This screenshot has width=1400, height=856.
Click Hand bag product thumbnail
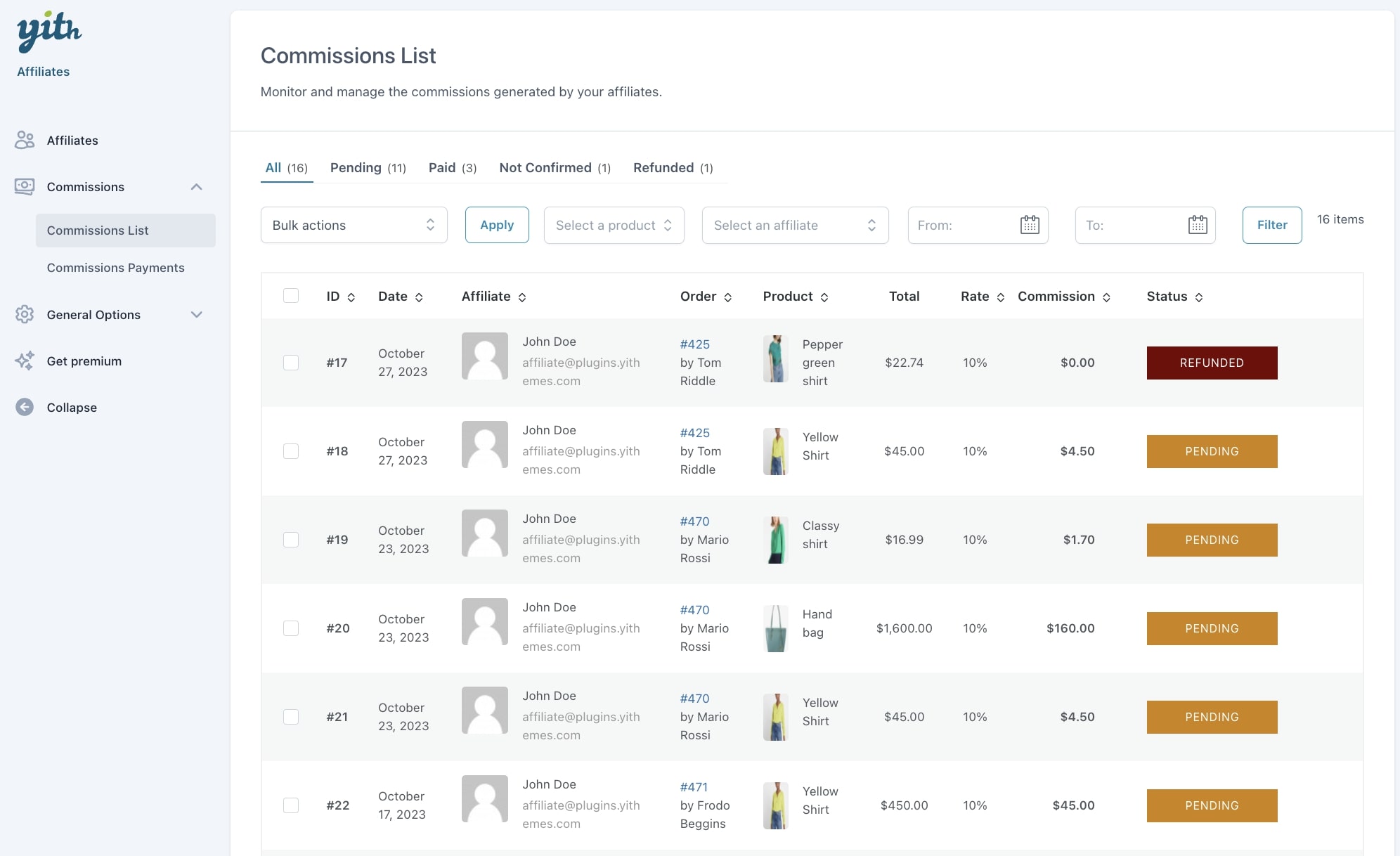coord(776,628)
